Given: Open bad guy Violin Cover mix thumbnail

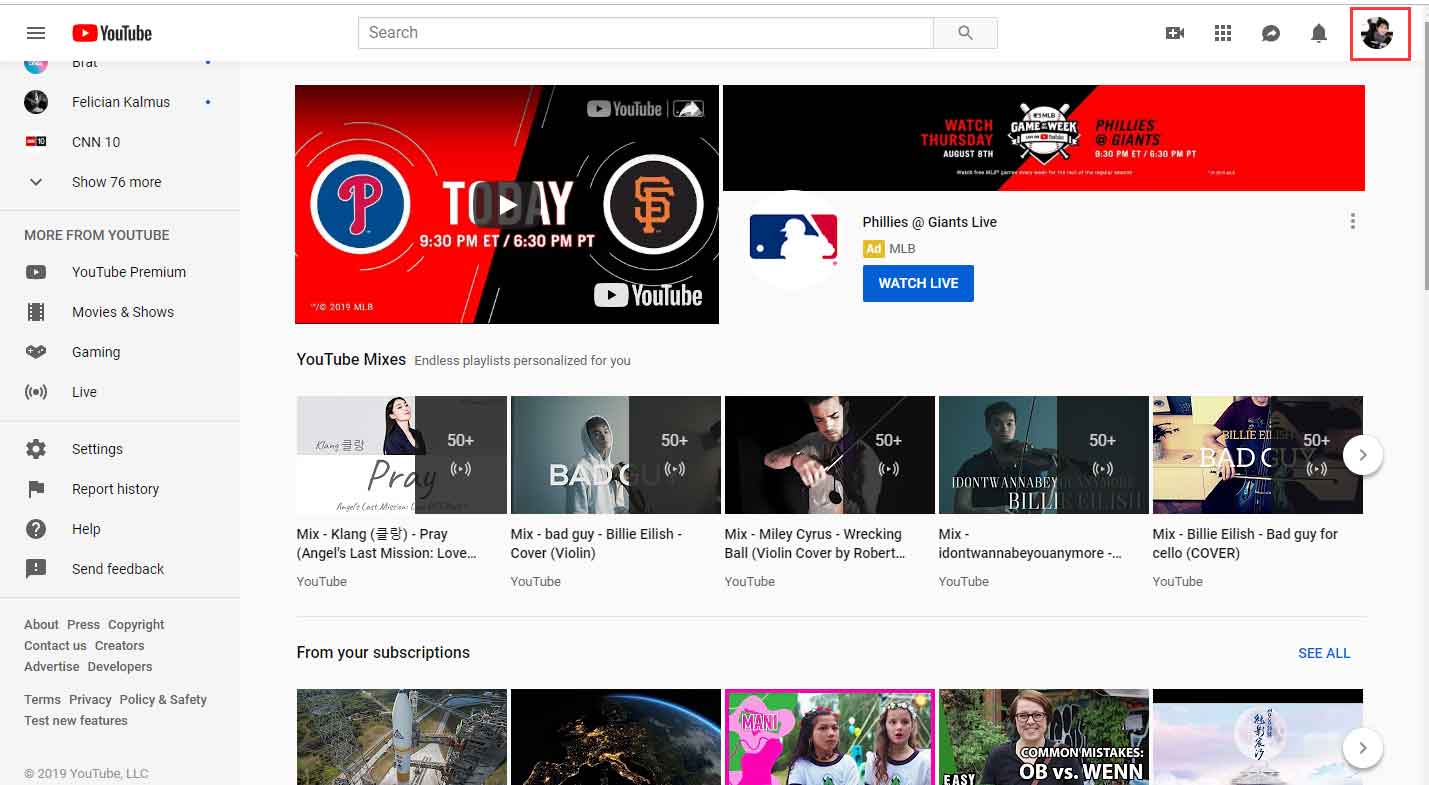Looking at the screenshot, I should coord(616,455).
